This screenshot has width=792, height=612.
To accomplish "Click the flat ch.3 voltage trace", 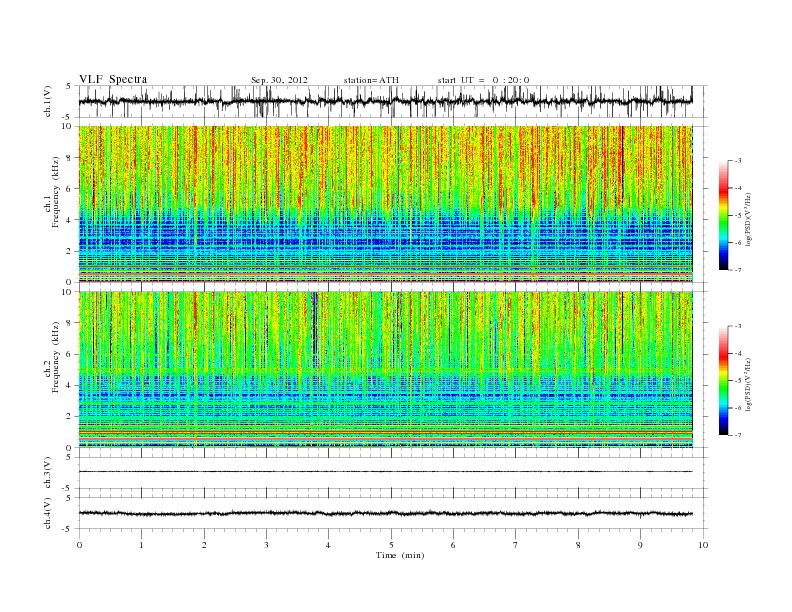I will click(x=385, y=472).
